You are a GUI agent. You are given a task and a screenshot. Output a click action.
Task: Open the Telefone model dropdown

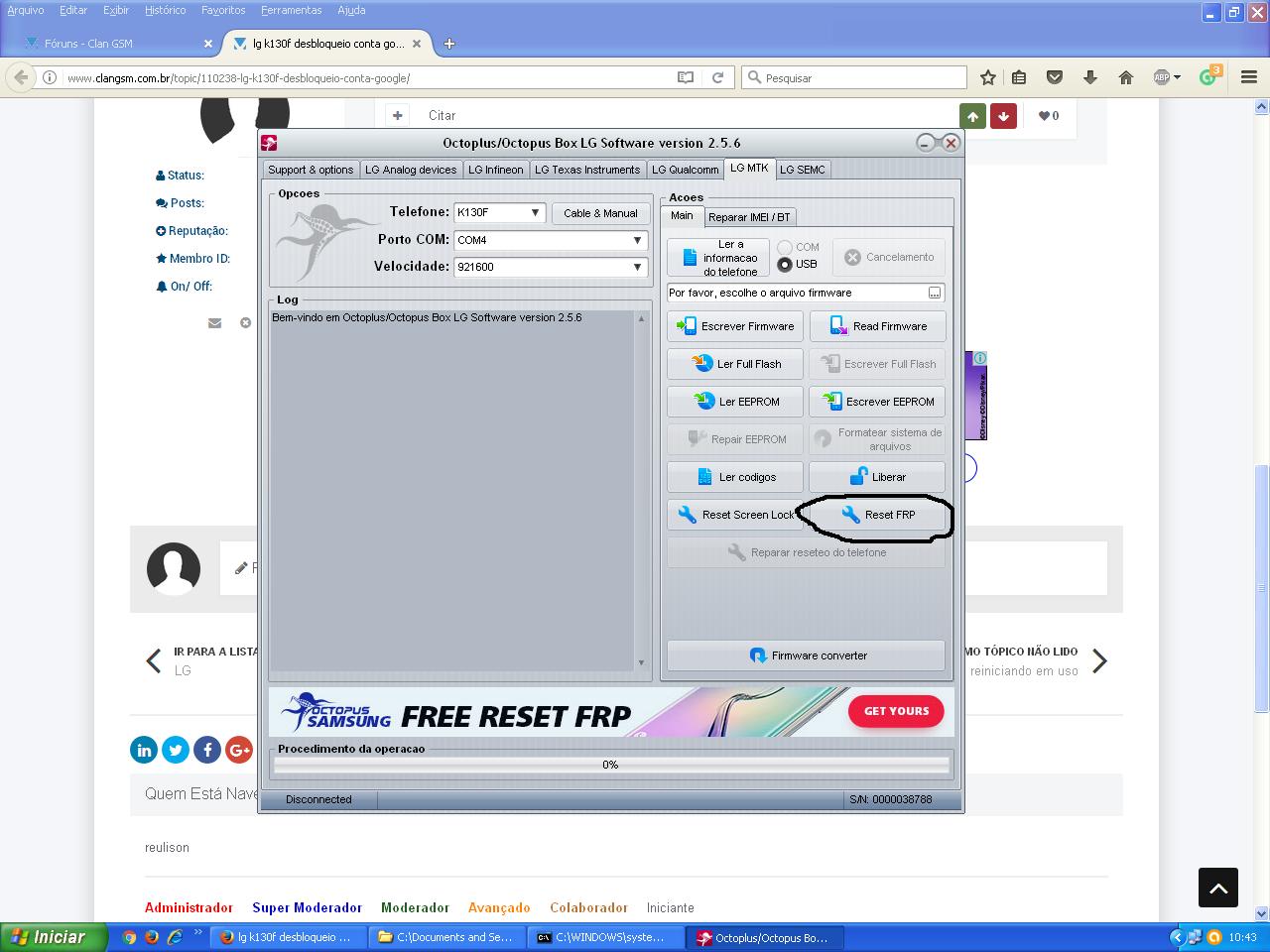[x=500, y=212]
